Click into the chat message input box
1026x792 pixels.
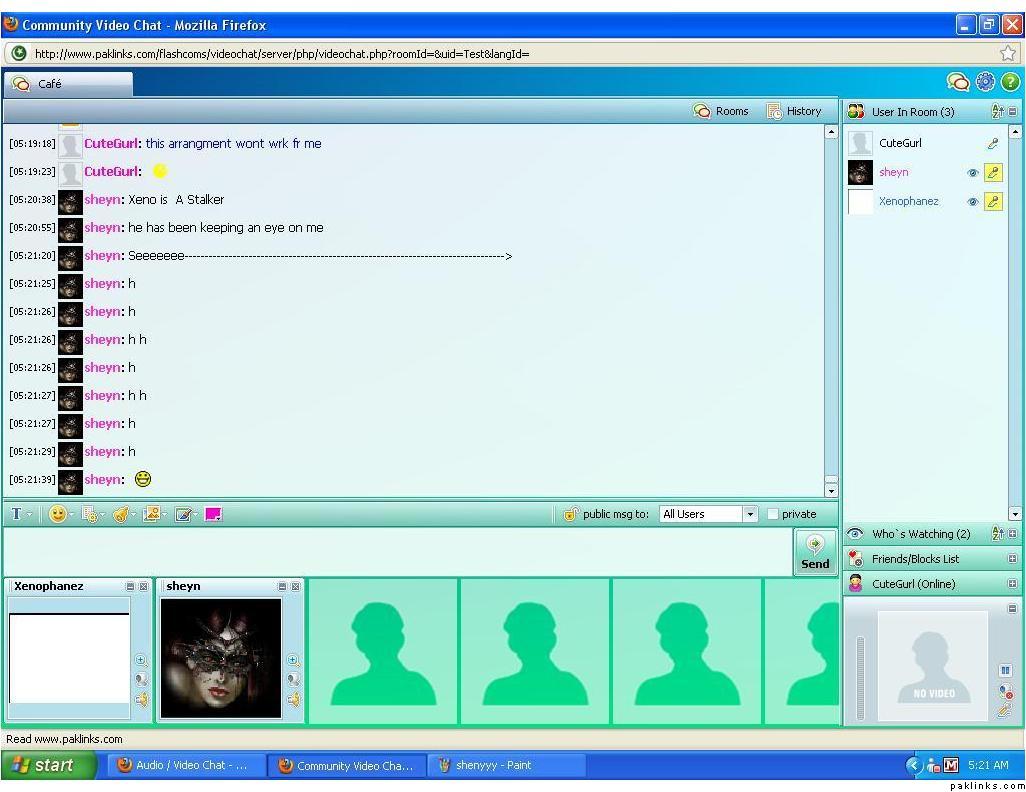point(398,551)
